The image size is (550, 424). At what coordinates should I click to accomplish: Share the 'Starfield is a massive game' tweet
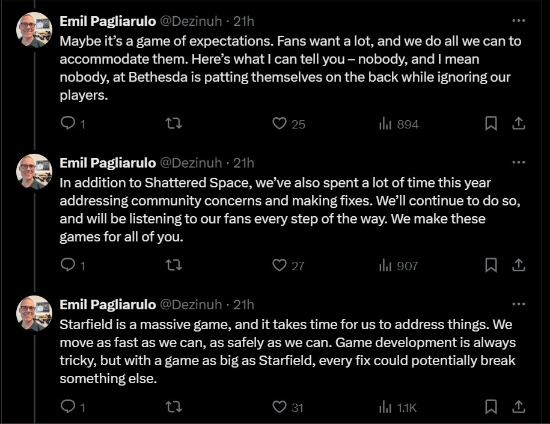[518, 407]
